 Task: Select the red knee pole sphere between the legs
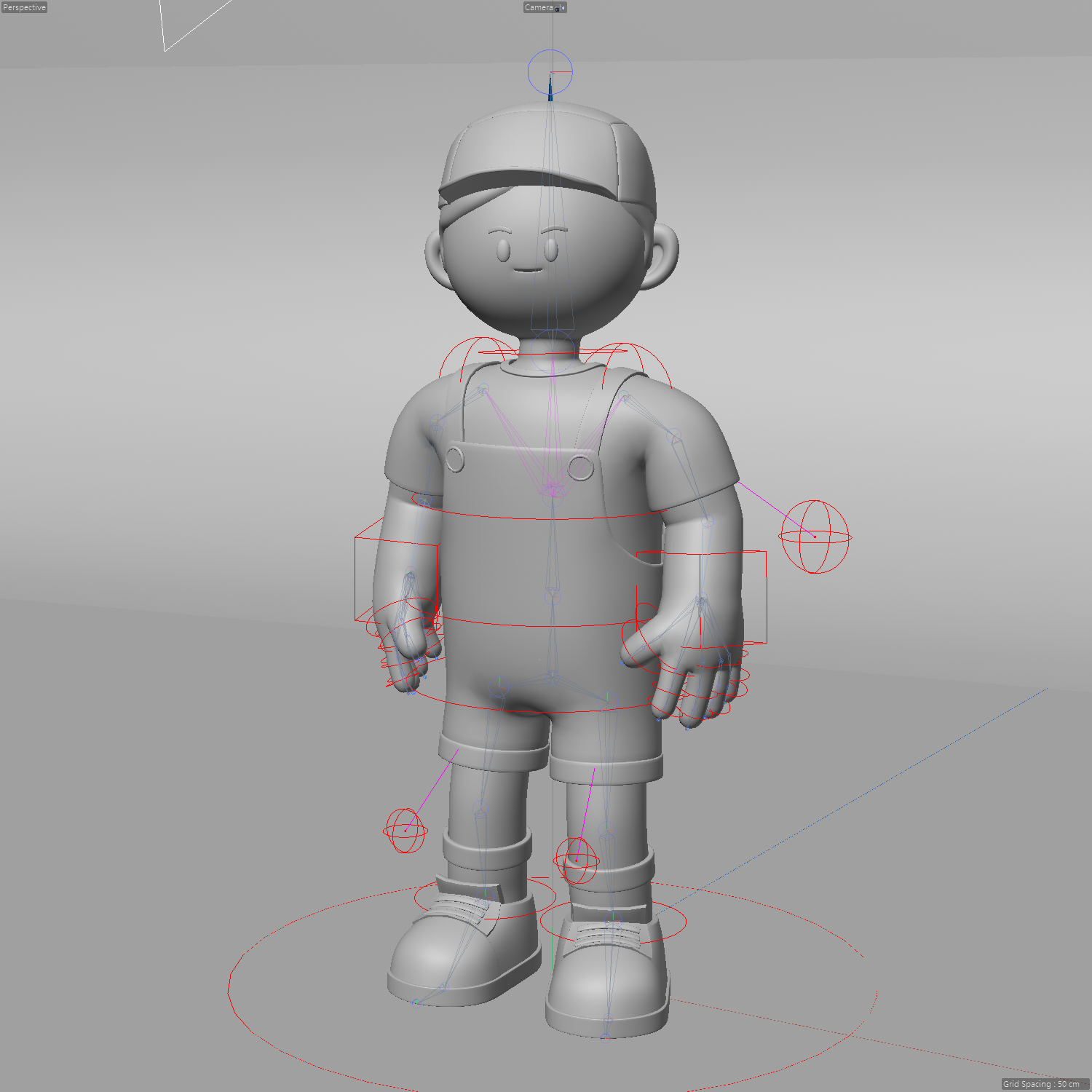[x=577, y=860]
